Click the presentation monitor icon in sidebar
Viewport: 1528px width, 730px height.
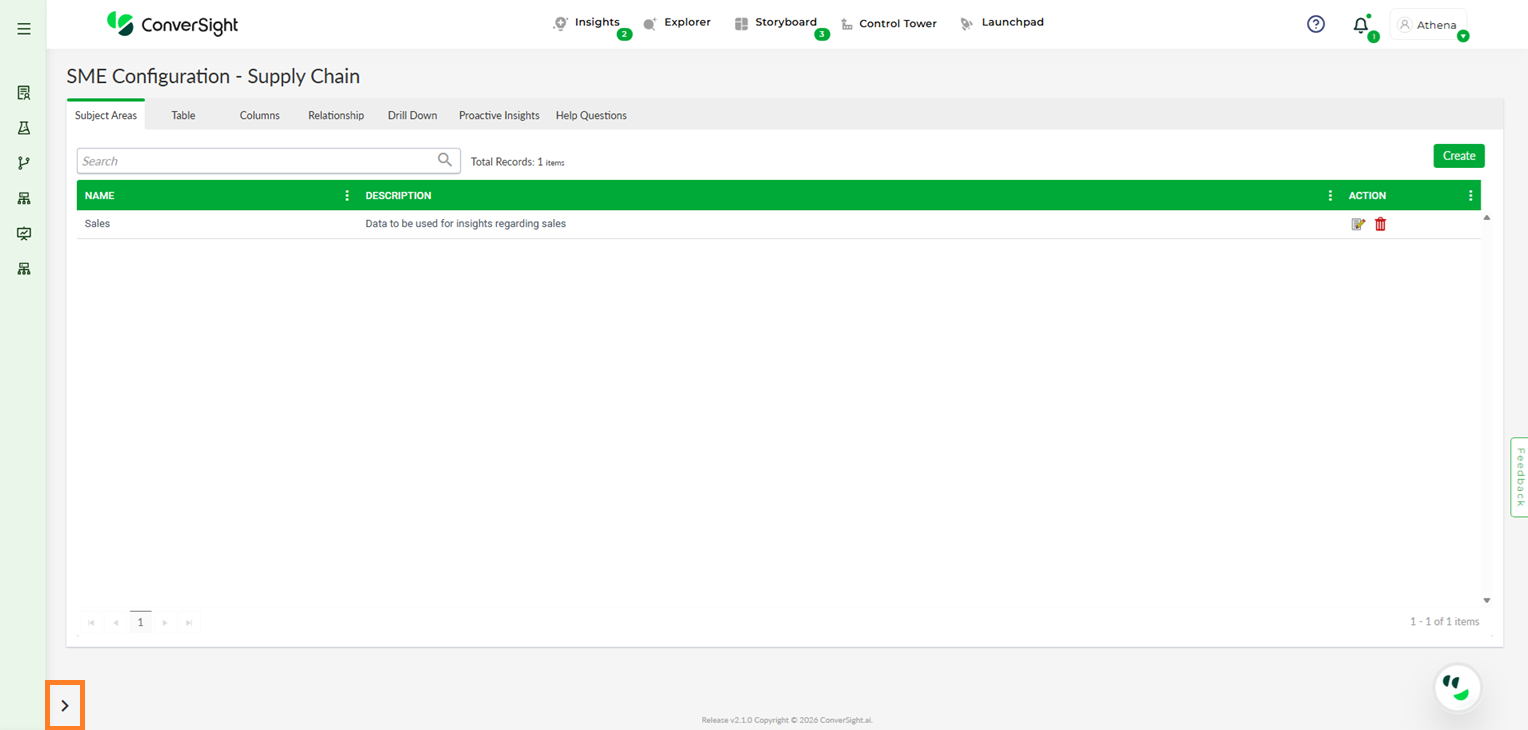point(24,233)
